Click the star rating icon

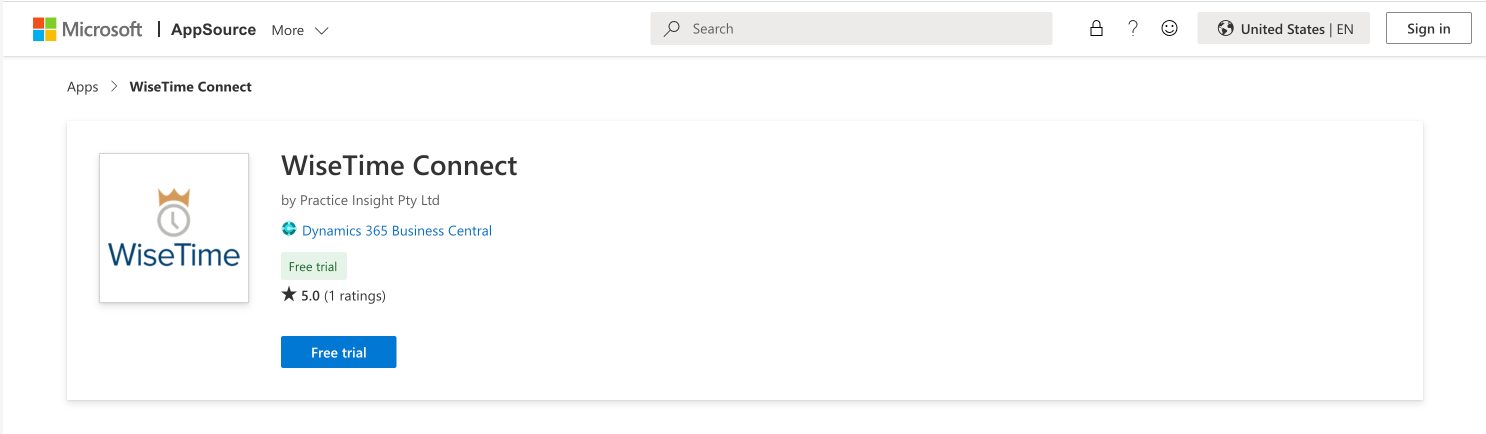pos(289,295)
